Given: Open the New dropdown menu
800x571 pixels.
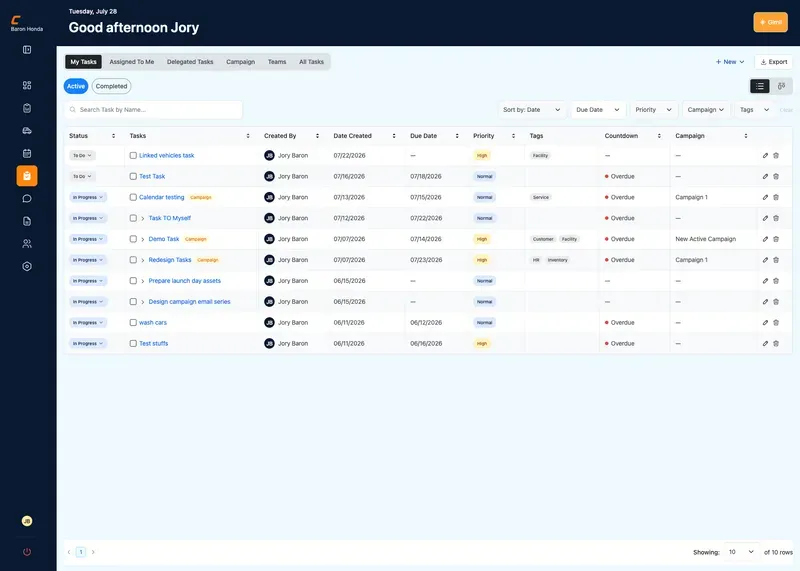Looking at the screenshot, I should (x=730, y=62).
